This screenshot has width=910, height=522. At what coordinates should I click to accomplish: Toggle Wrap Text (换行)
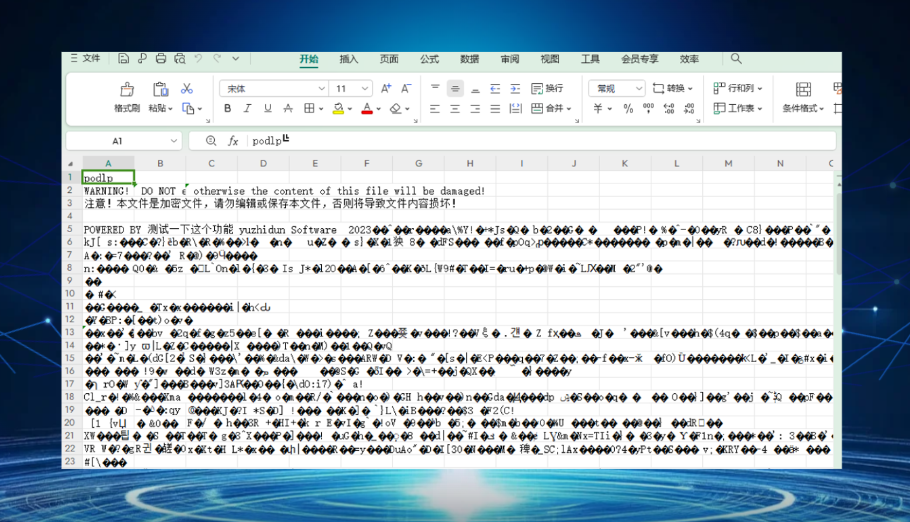click(547, 88)
